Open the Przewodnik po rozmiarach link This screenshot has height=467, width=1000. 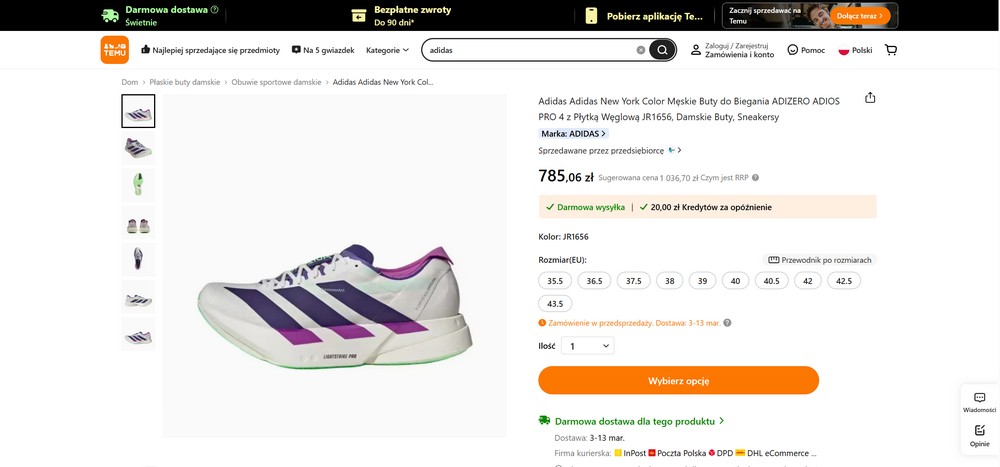click(820, 260)
